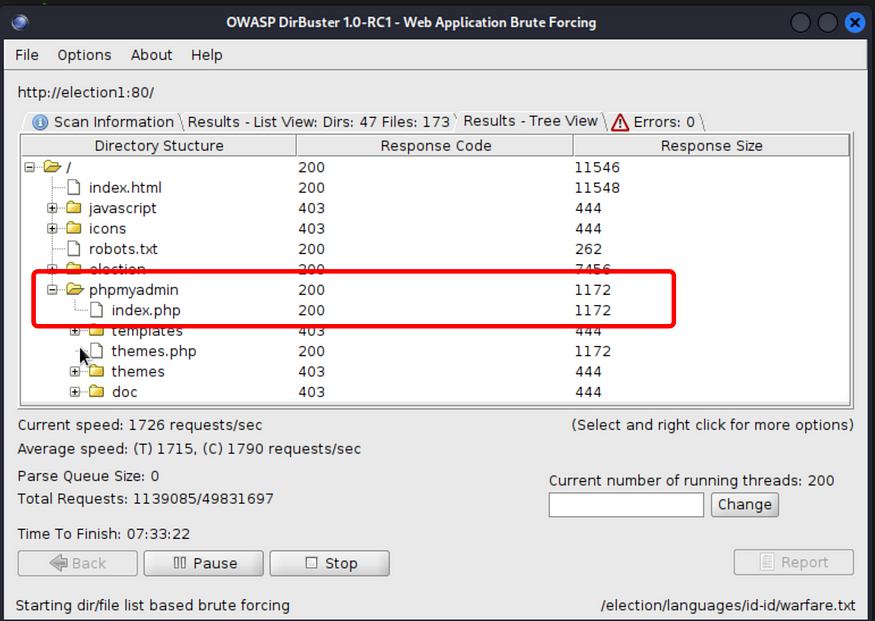Image resolution: width=875 pixels, height=621 pixels.
Task: Click the Directory Stucture column header
Action: [158, 146]
